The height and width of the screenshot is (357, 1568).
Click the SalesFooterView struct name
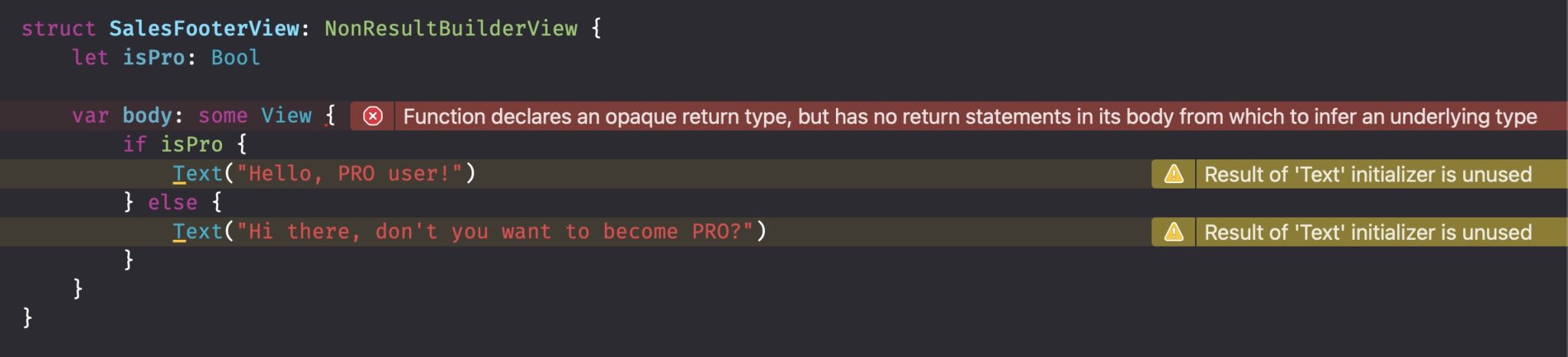204,28
